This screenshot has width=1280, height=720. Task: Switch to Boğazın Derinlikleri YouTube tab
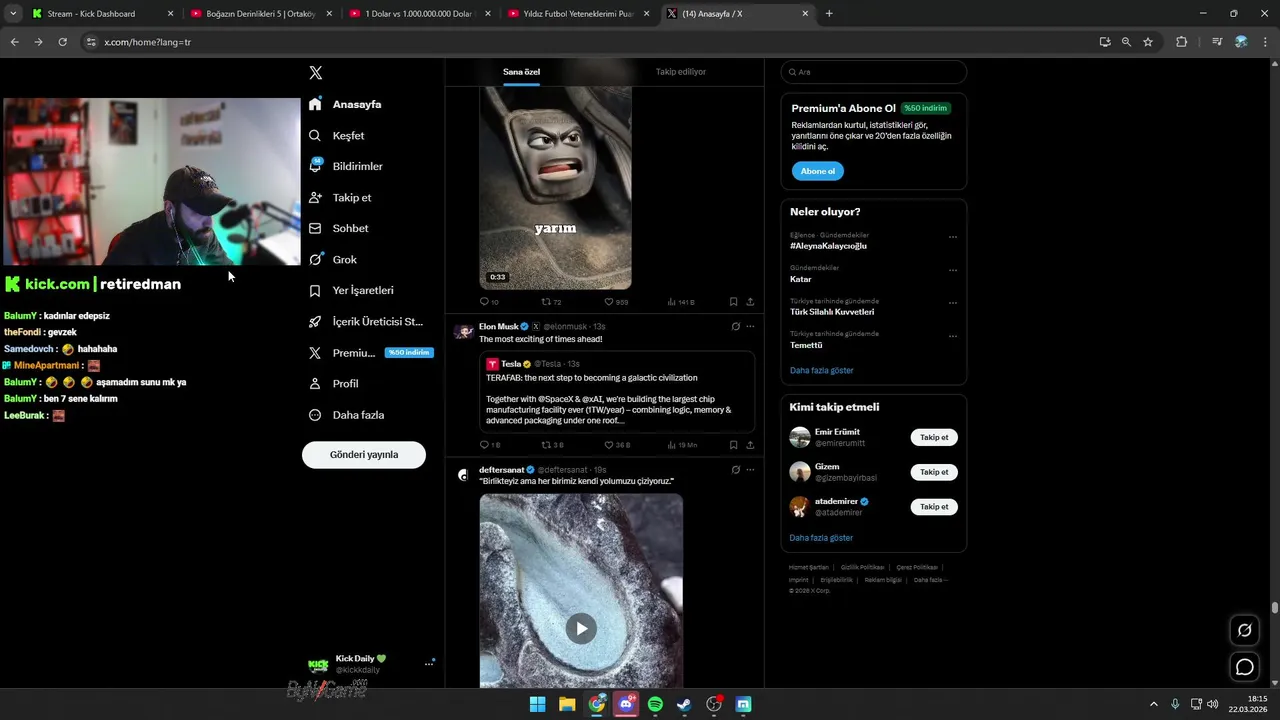pyautogui.click(x=260, y=14)
